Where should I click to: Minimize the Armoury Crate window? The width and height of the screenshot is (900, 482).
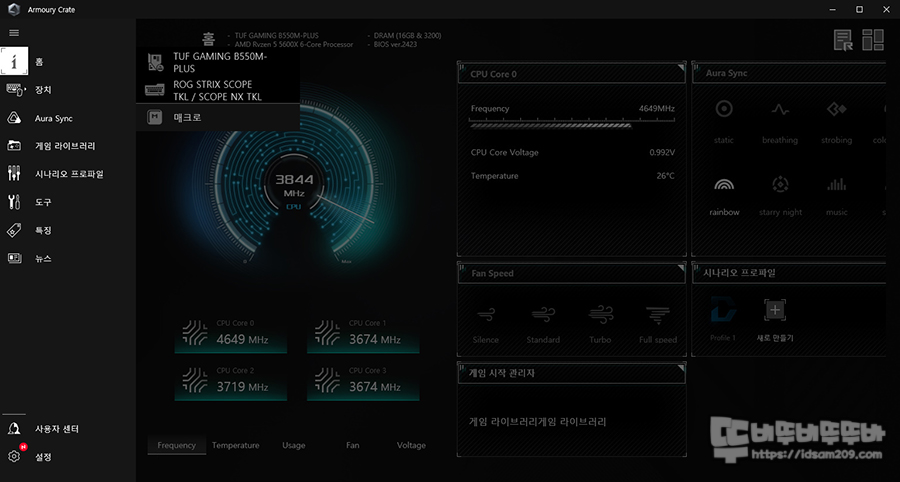point(833,10)
